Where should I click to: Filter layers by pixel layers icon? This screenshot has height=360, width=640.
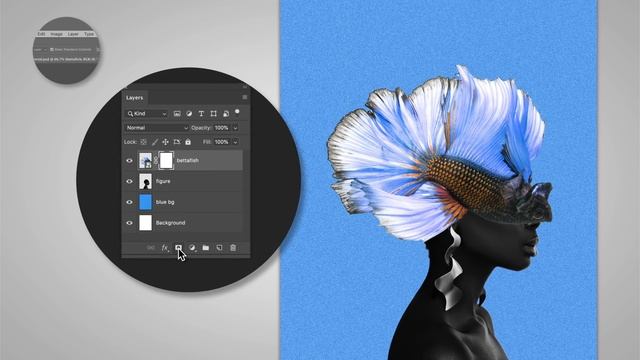[x=177, y=113]
